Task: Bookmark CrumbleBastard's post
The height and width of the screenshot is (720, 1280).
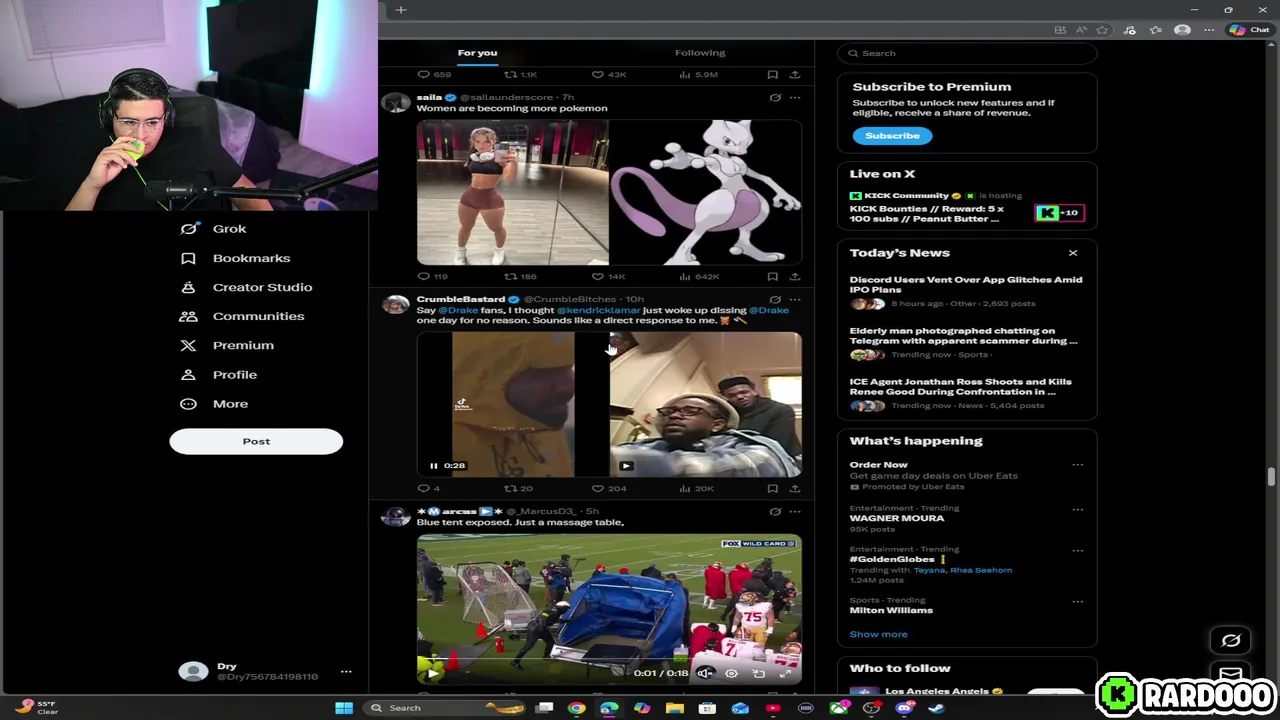Action: [772, 488]
